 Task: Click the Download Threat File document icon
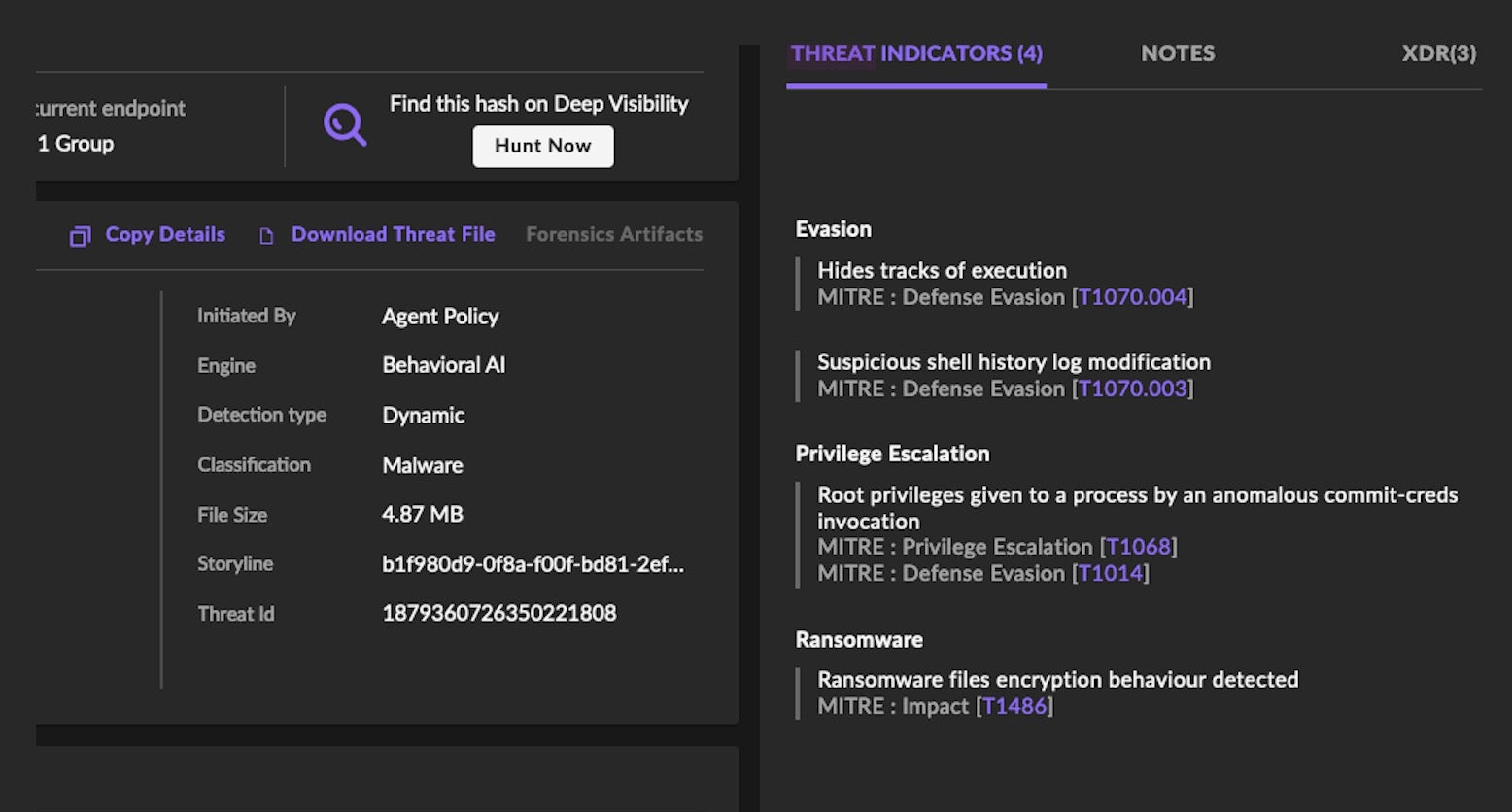(x=266, y=236)
